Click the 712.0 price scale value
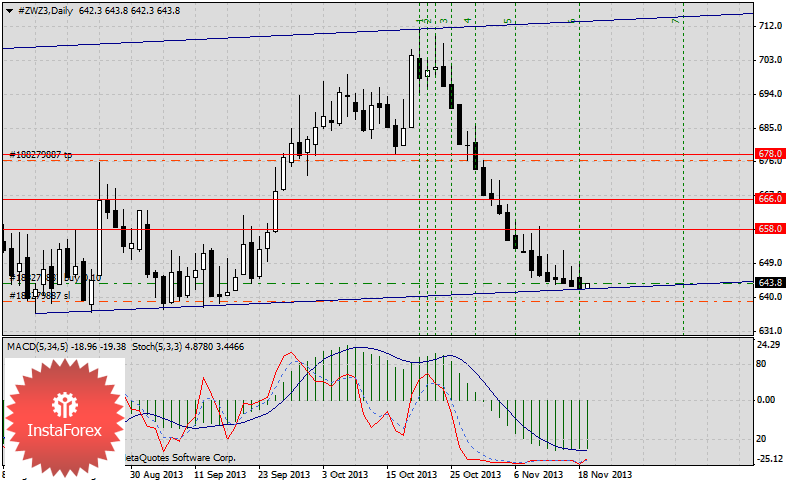This screenshot has width=793, height=483. (769, 26)
